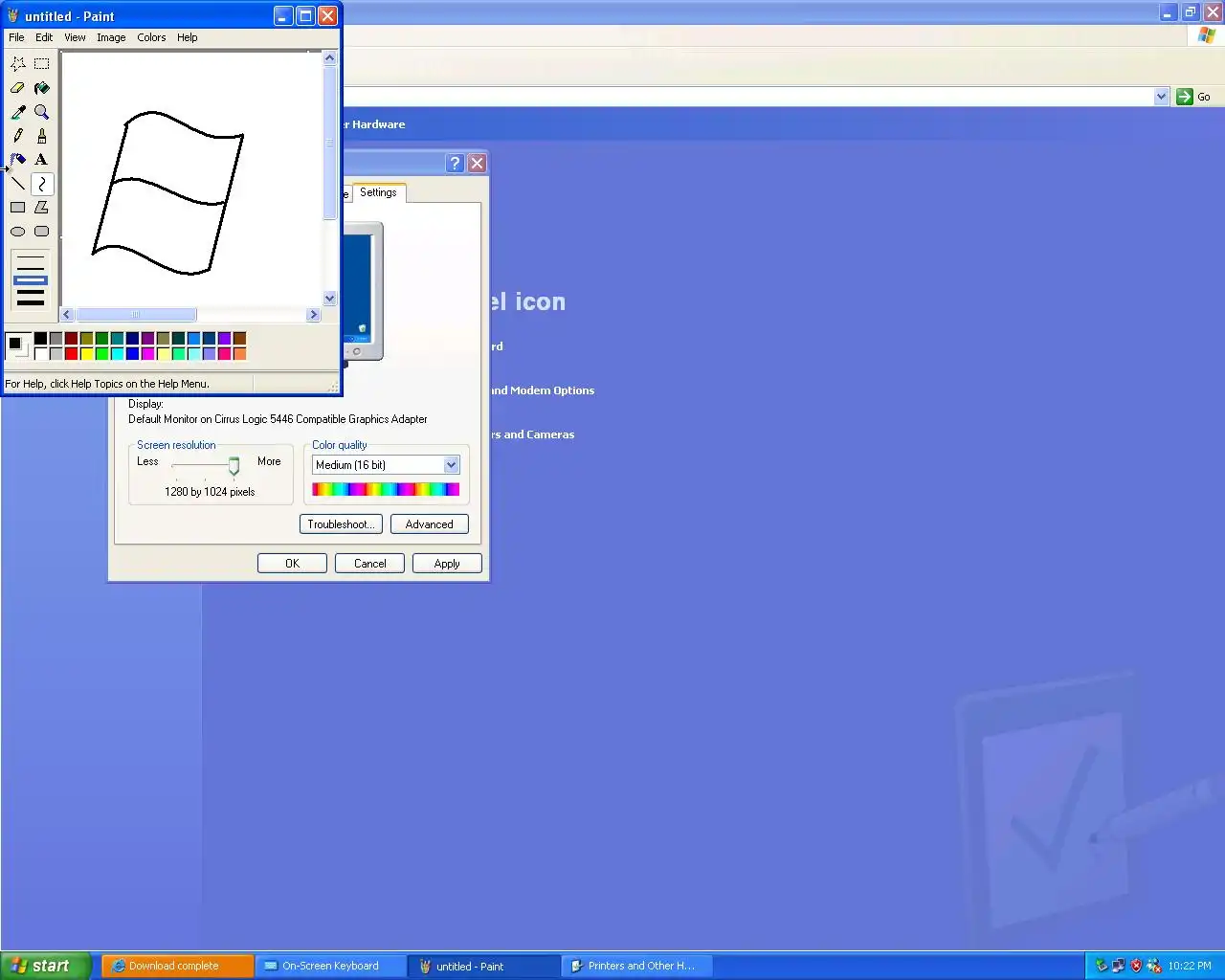Click the Display Properties help question-mark button
This screenshot has width=1225, height=980.
click(456, 164)
